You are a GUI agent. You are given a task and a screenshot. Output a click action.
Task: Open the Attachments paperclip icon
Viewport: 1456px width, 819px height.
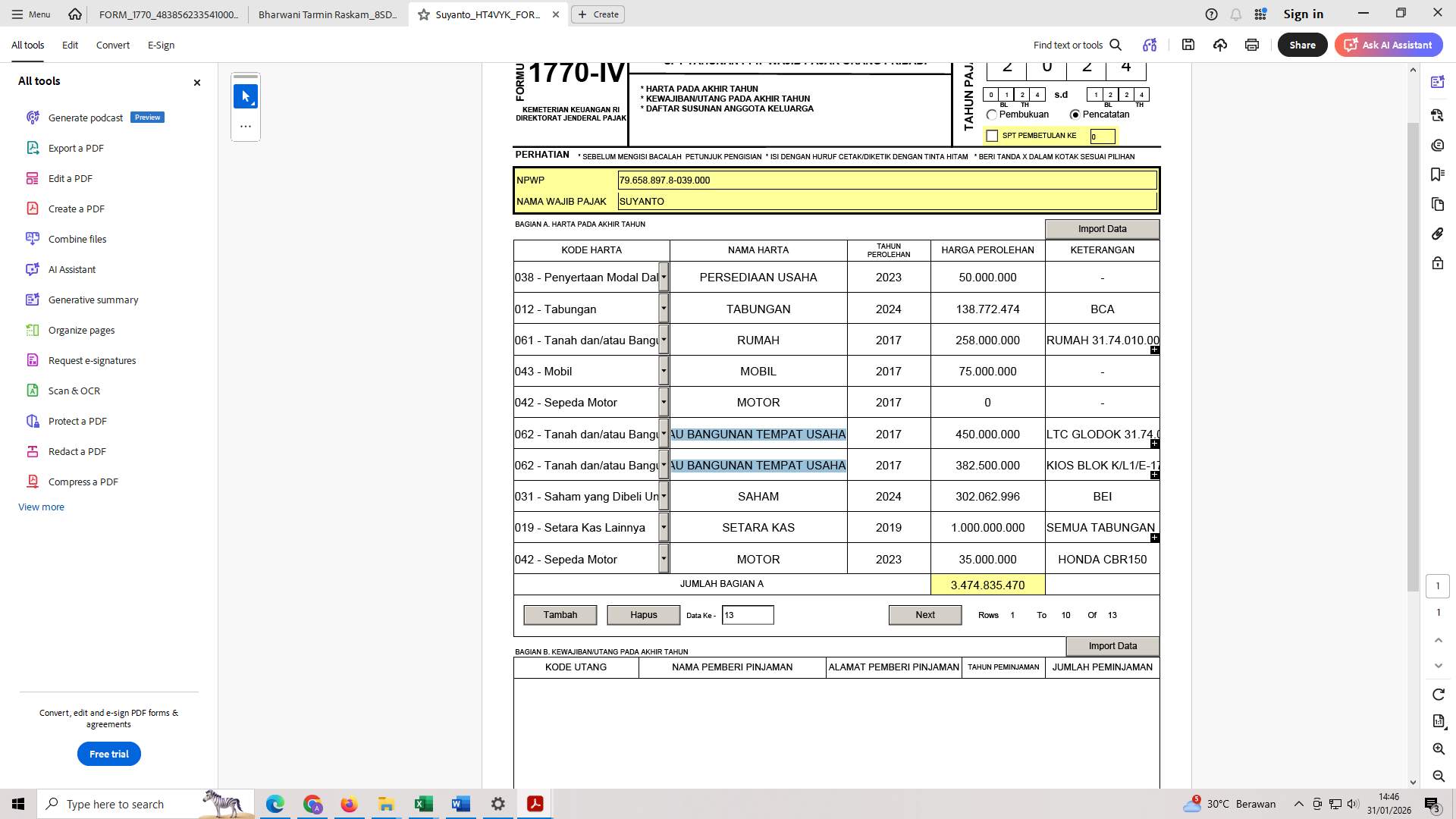[1438, 234]
